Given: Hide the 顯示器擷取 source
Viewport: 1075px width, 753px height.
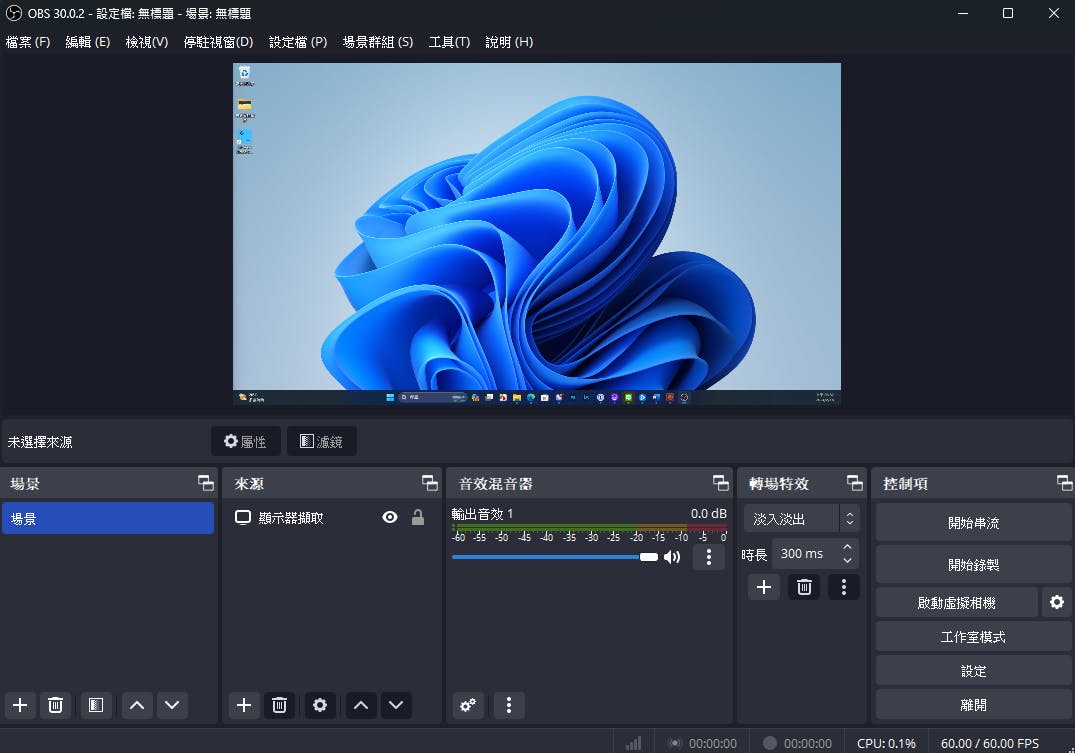Looking at the screenshot, I should tap(390, 517).
